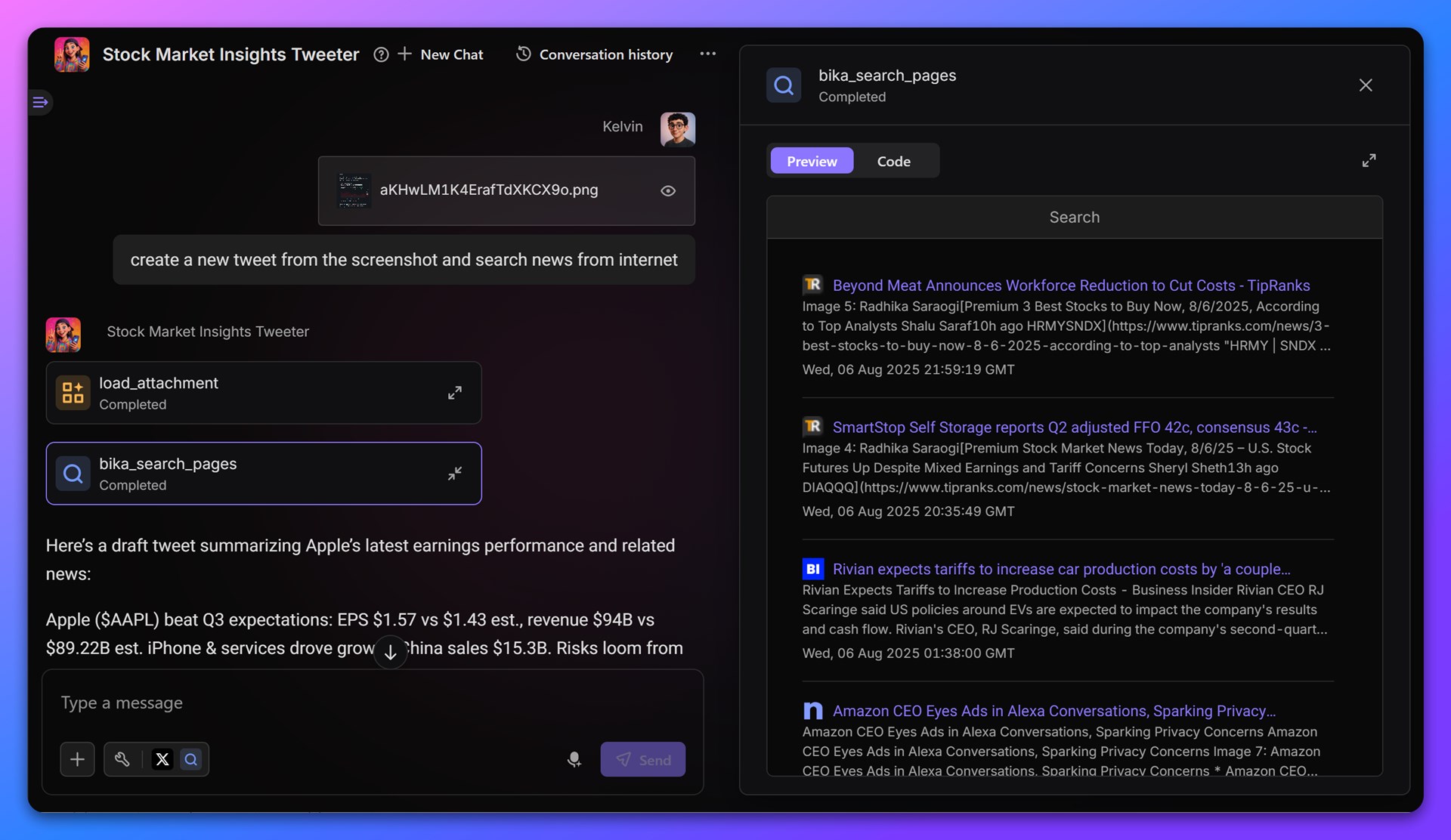Viewport: 1451px width, 840px height.
Task: Collapse the bika_search_pages tool card
Action: click(x=454, y=474)
